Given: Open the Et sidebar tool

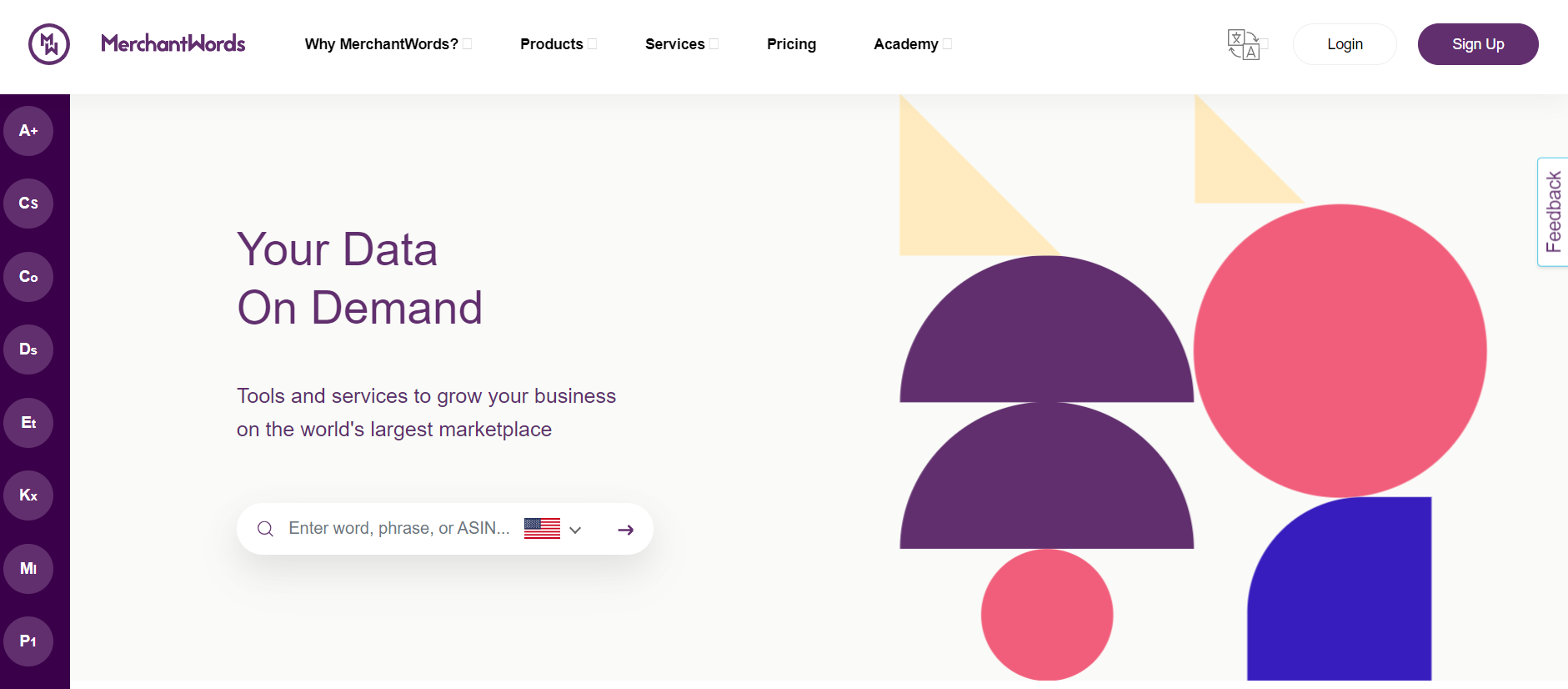Looking at the screenshot, I should tap(28, 423).
